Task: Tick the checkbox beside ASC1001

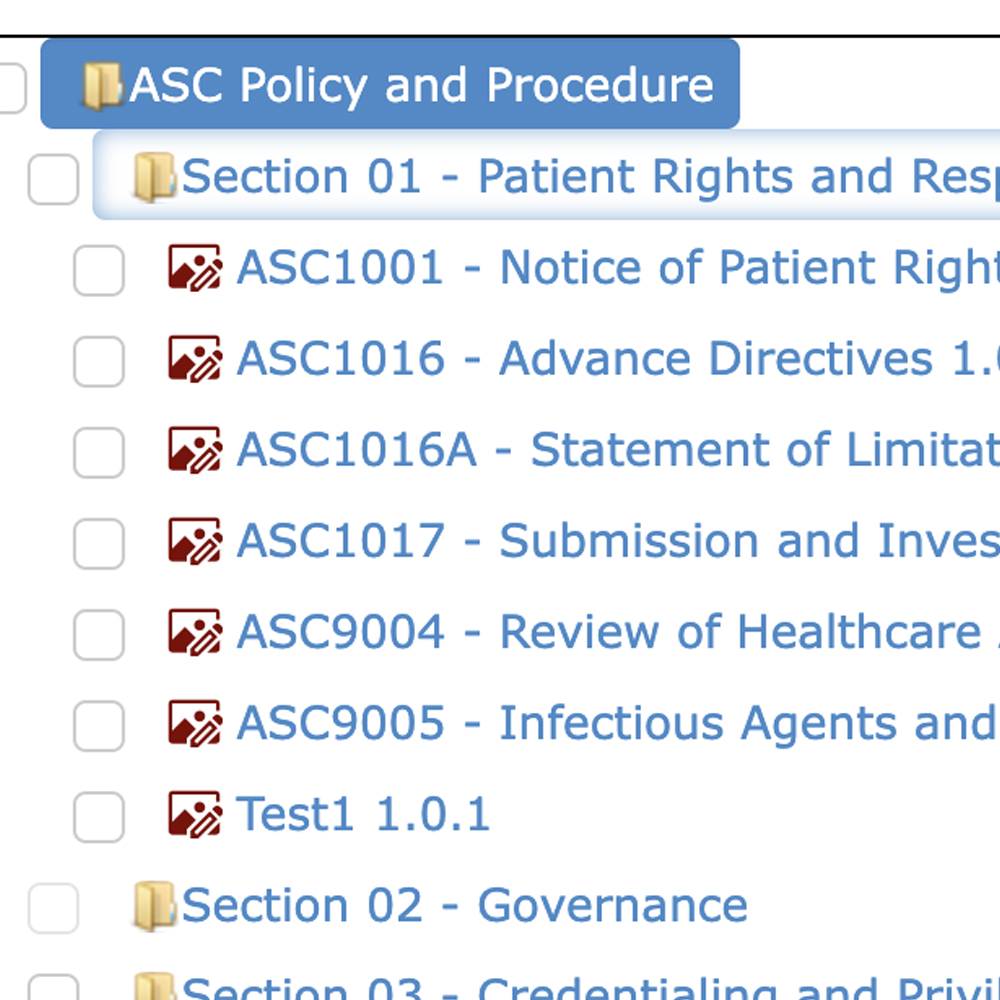Action: click(x=99, y=270)
